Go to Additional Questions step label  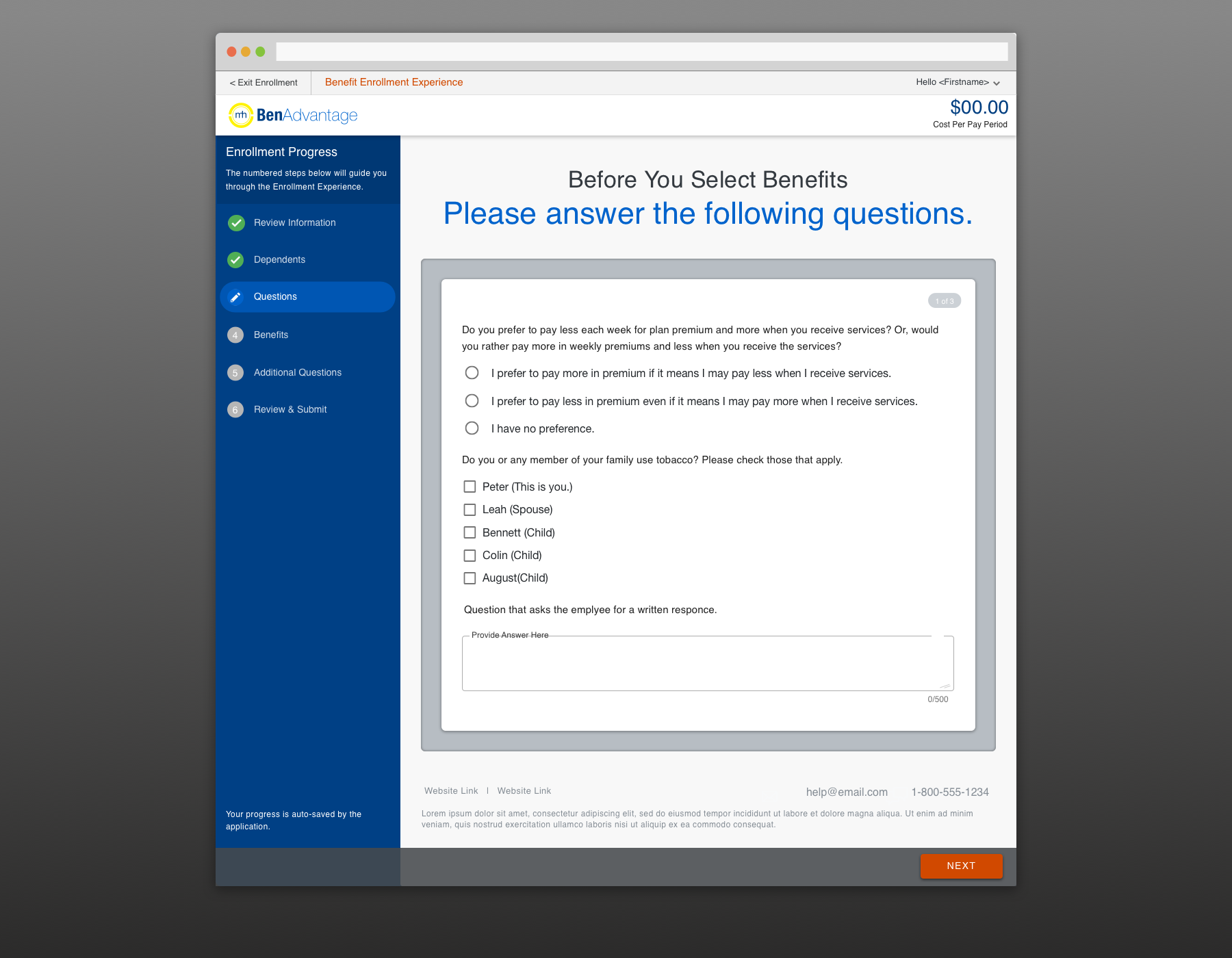[x=298, y=373]
